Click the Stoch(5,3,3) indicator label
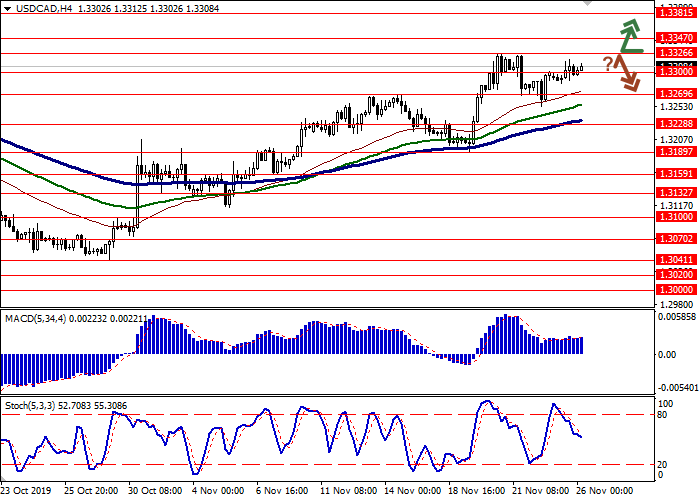This screenshot has height=500, width=700. click(x=33, y=407)
